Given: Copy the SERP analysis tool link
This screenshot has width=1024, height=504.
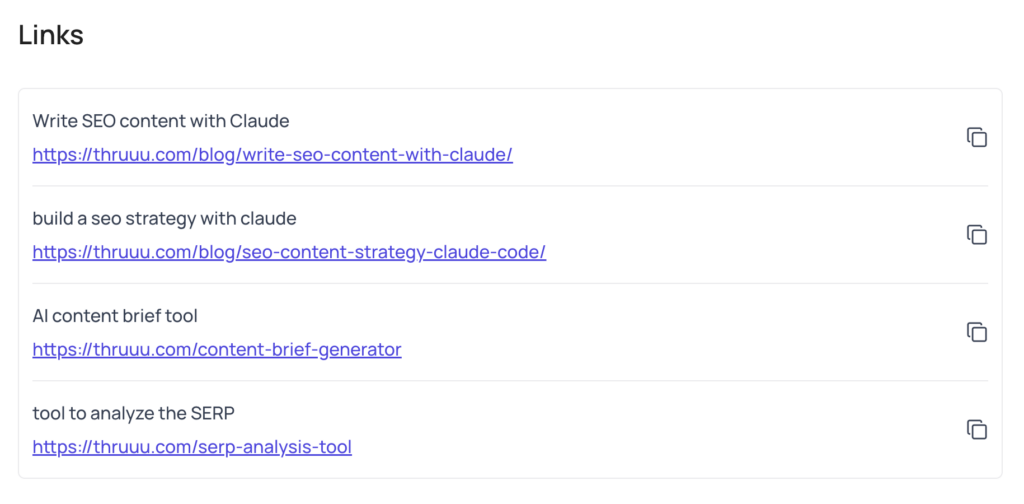Looking at the screenshot, I should coord(976,429).
